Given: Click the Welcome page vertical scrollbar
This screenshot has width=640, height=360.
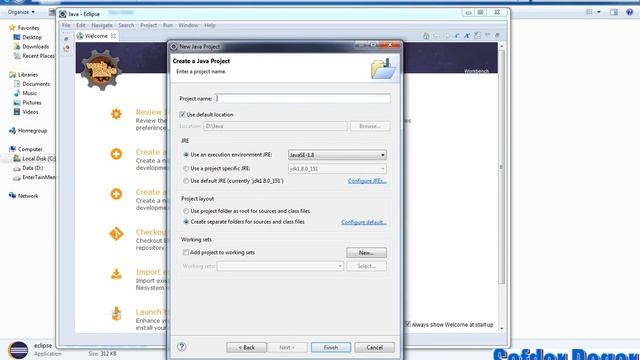Looking at the screenshot, I should tap(502, 167).
